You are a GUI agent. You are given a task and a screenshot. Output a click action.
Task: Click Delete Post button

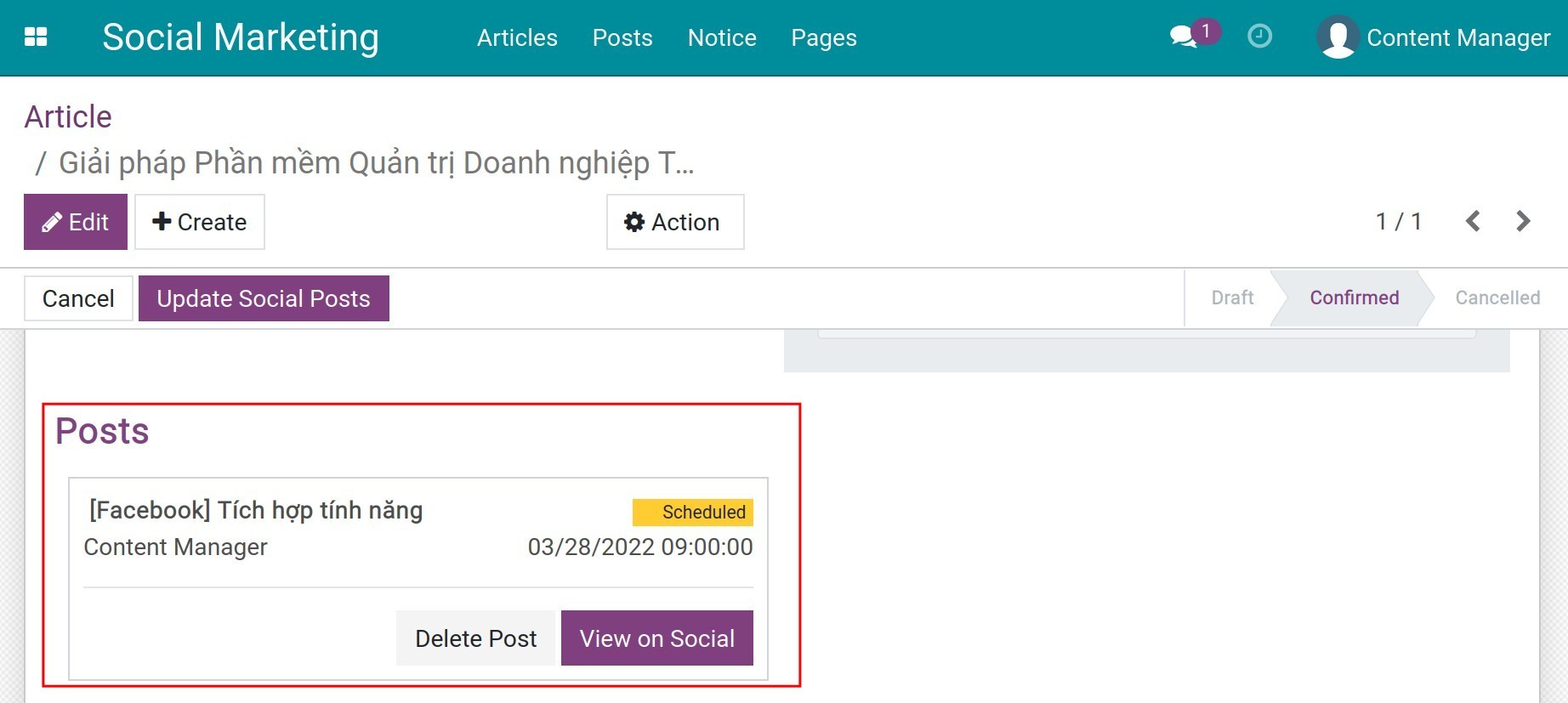tap(475, 638)
